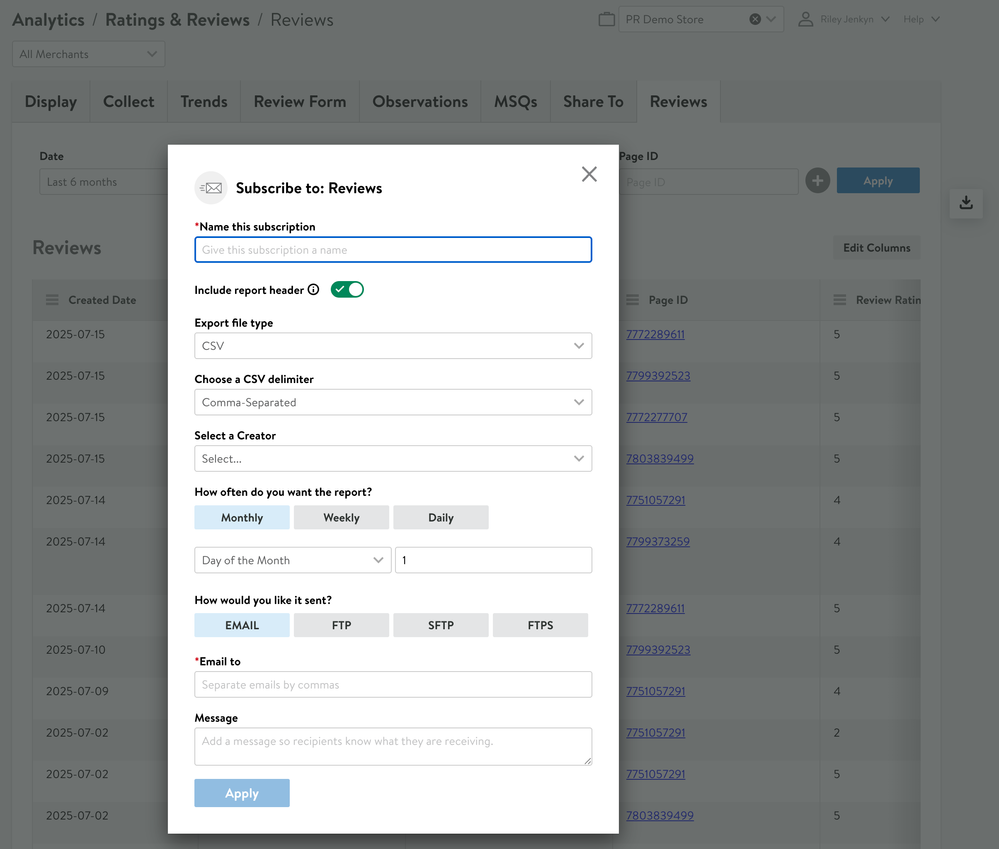Select Weekly report frequency

[x=341, y=517]
